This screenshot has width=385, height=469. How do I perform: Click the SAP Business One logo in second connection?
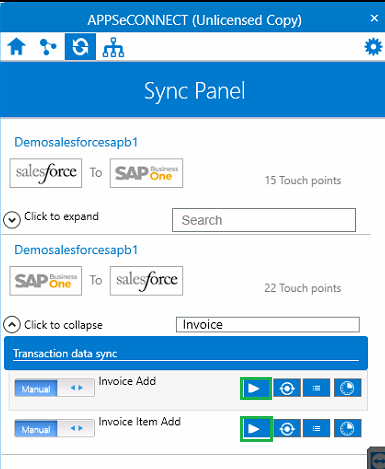tap(46, 281)
